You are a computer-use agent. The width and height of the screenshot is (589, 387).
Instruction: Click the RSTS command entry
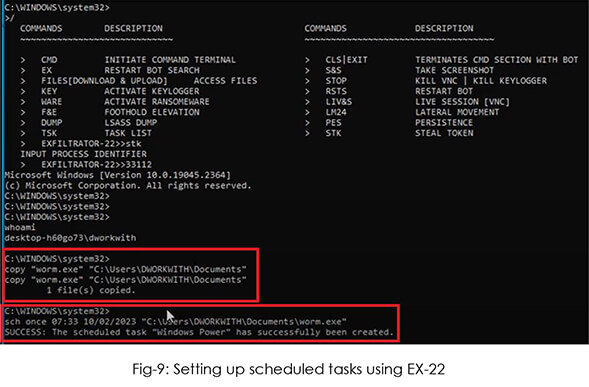coord(336,91)
